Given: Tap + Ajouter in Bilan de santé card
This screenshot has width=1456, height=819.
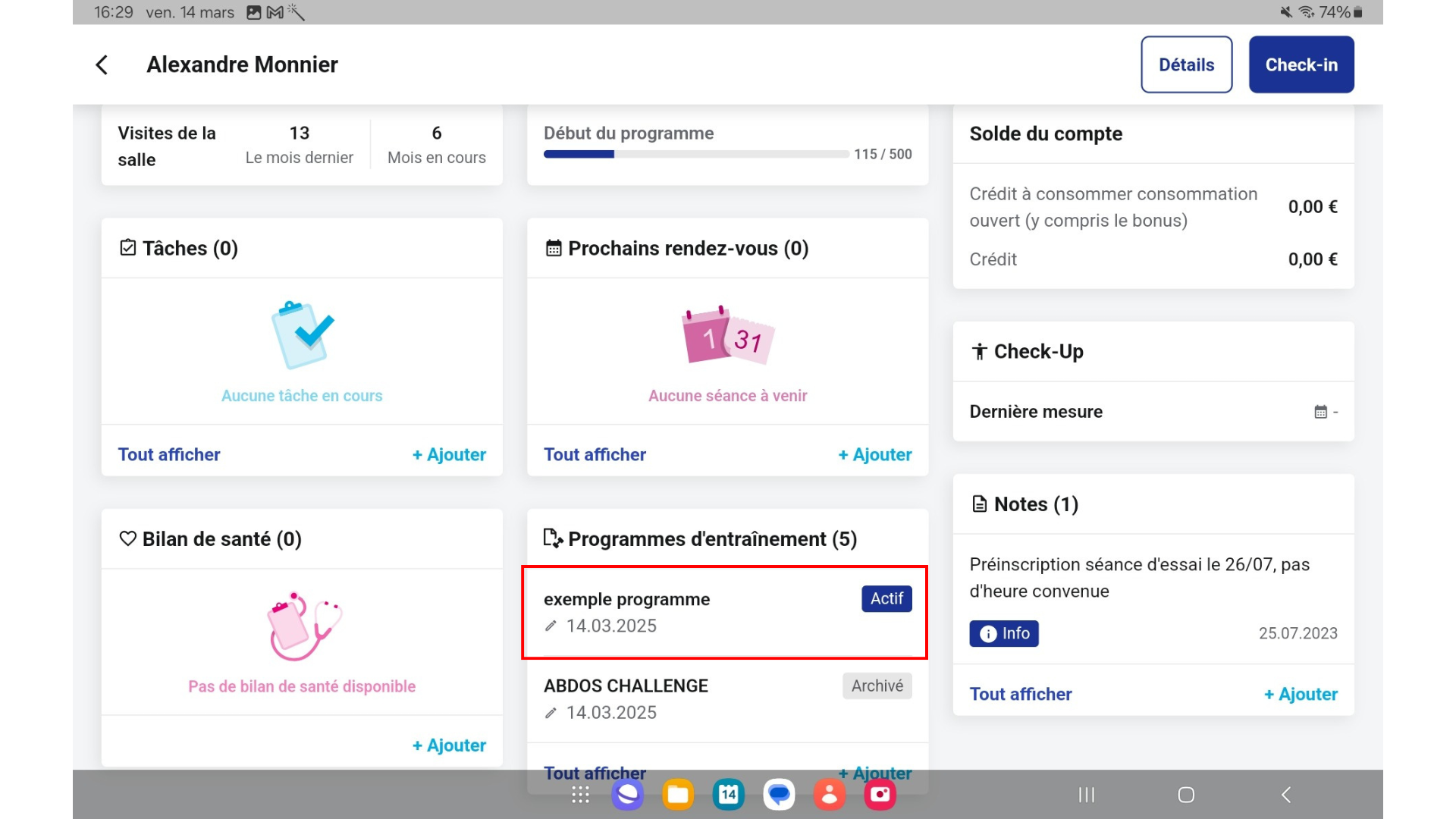Looking at the screenshot, I should point(449,745).
